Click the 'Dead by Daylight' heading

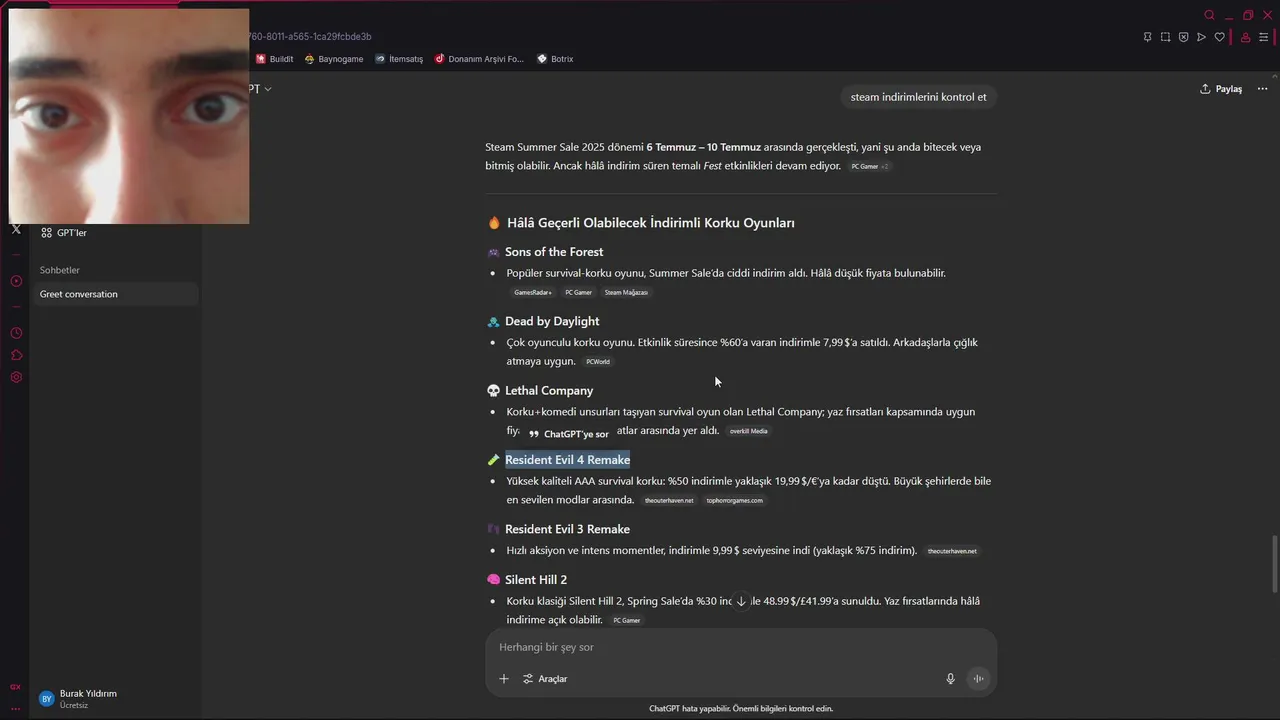[x=552, y=321]
